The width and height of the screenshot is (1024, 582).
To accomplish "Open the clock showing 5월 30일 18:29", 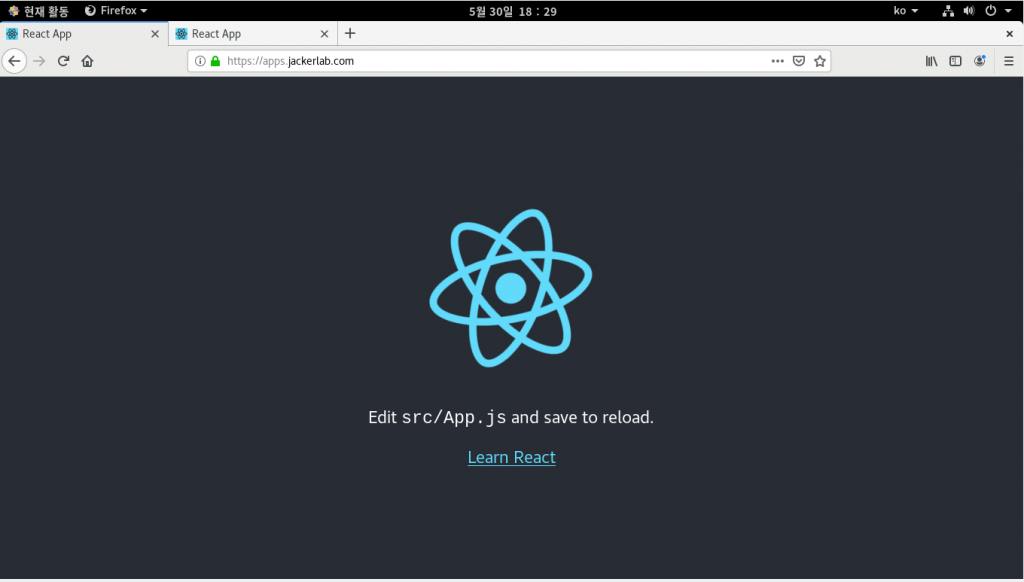I will coord(513,11).
